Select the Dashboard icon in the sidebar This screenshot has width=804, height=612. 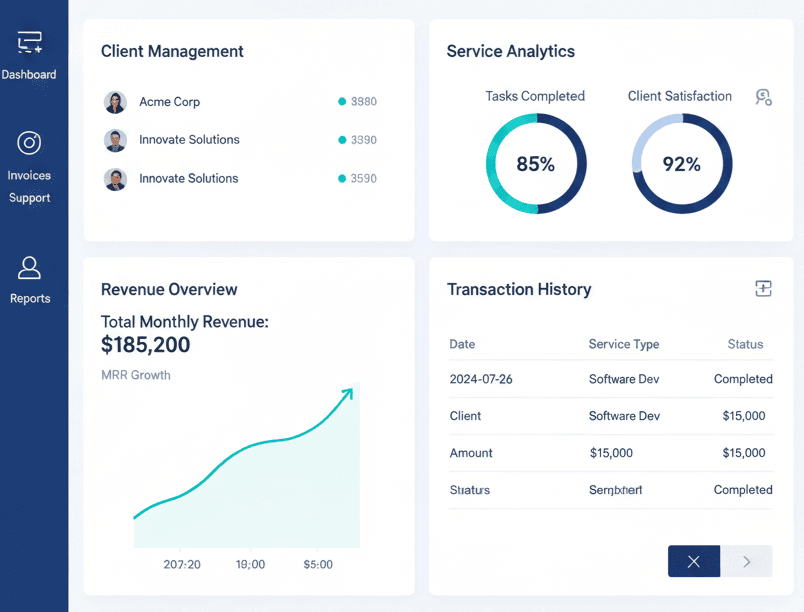point(29,42)
